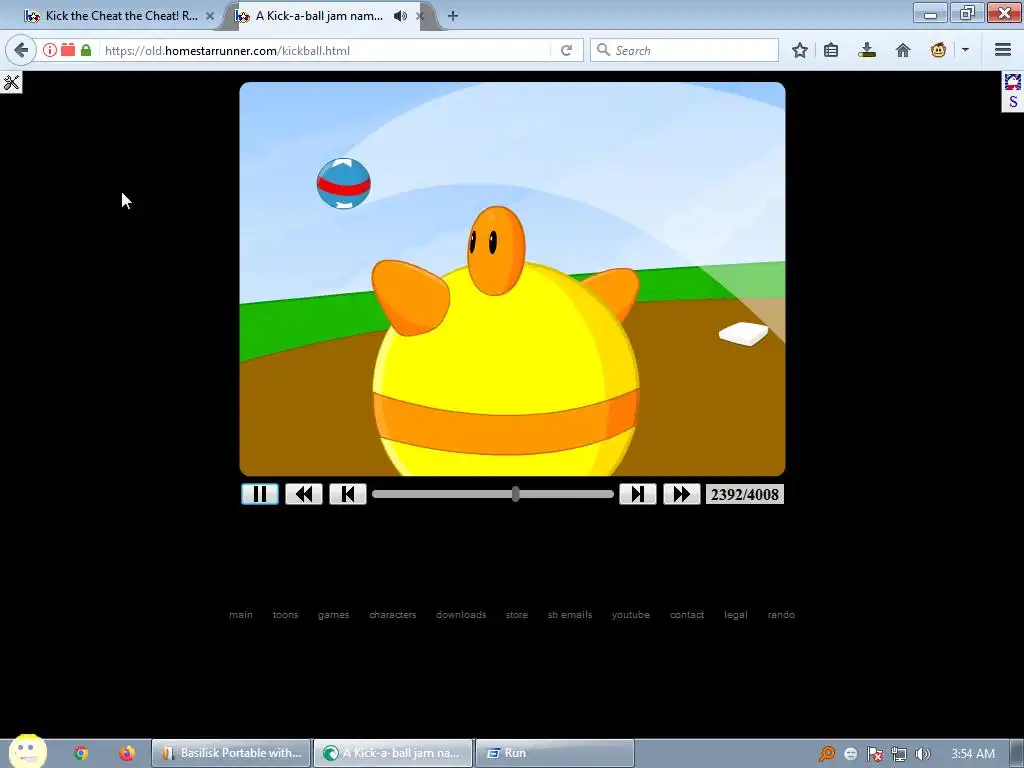The width and height of the screenshot is (1024, 768).
Task: Click the 2392/4008 frame counter
Action: [x=744, y=494]
